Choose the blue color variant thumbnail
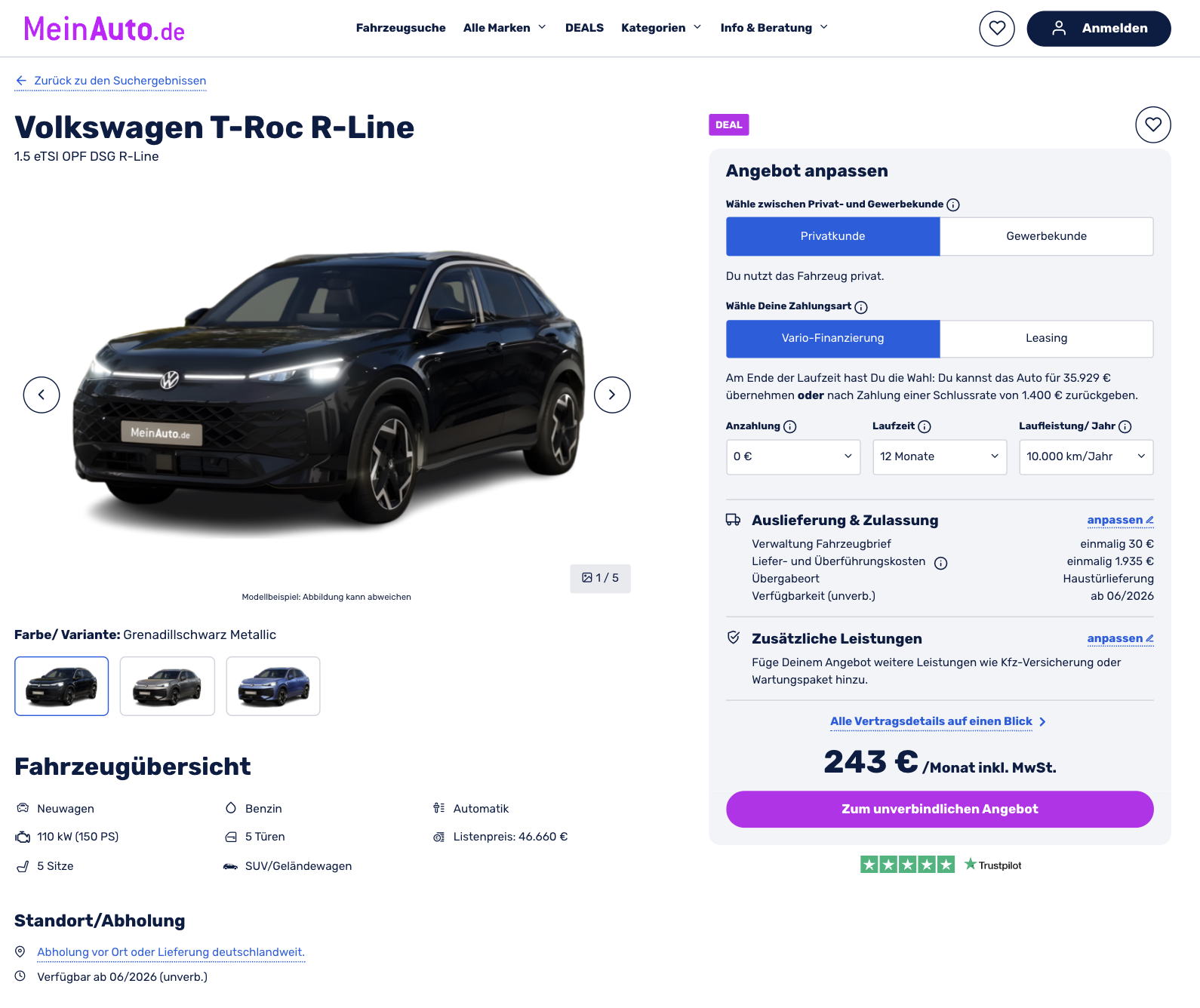The height and width of the screenshot is (1008, 1200). (x=273, y=686)
